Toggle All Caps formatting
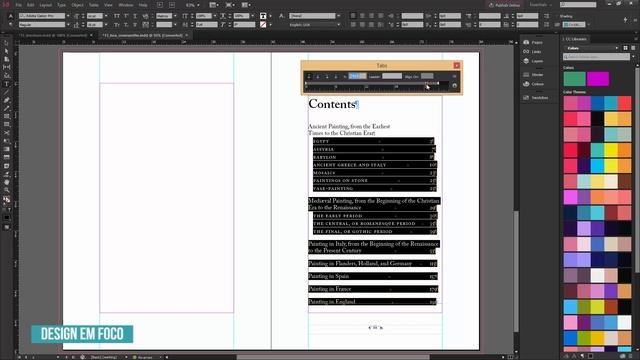This screenshot has width=640, height=360. click(x=117, y=16)
